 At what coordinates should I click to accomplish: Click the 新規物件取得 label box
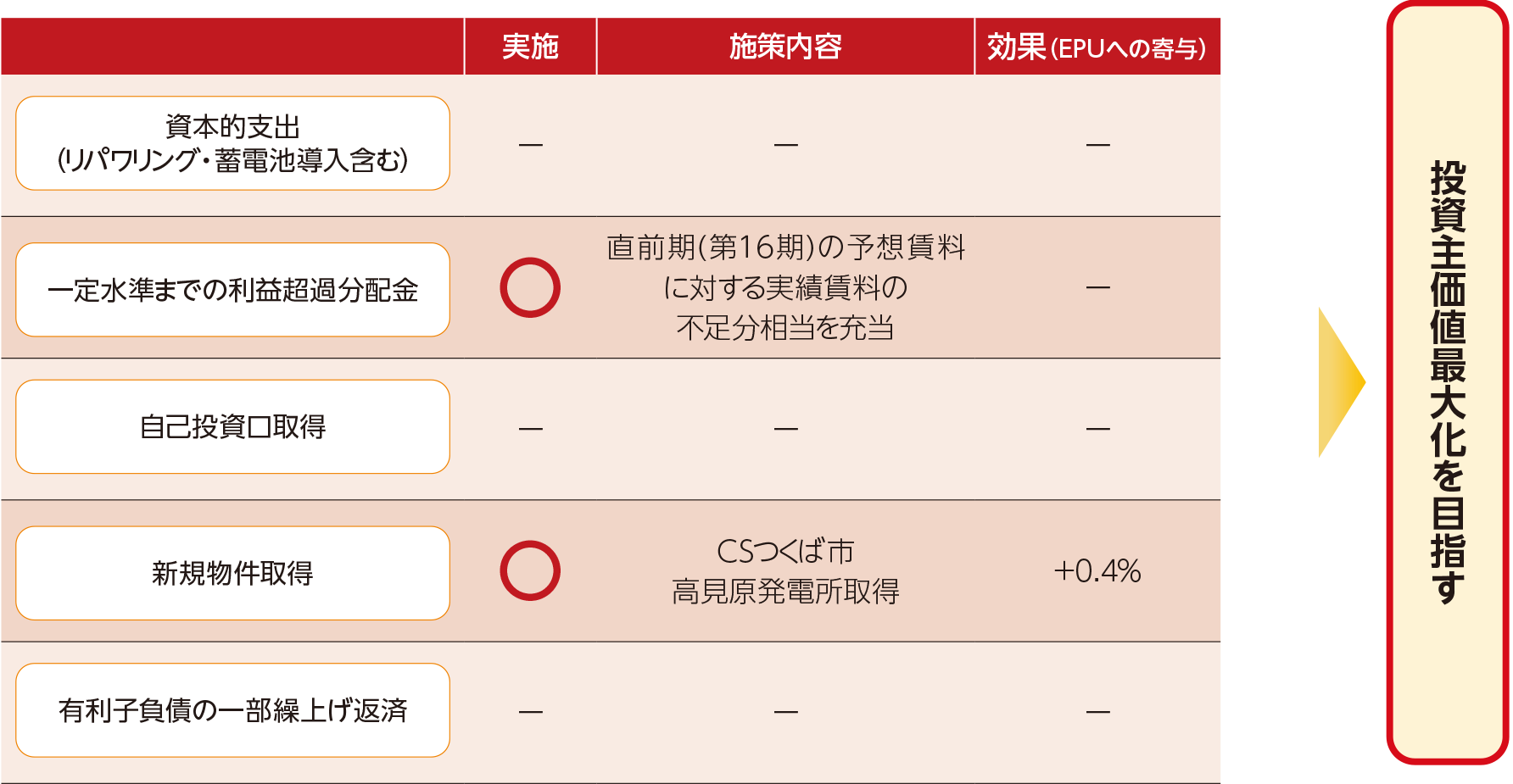click(232, 573)
